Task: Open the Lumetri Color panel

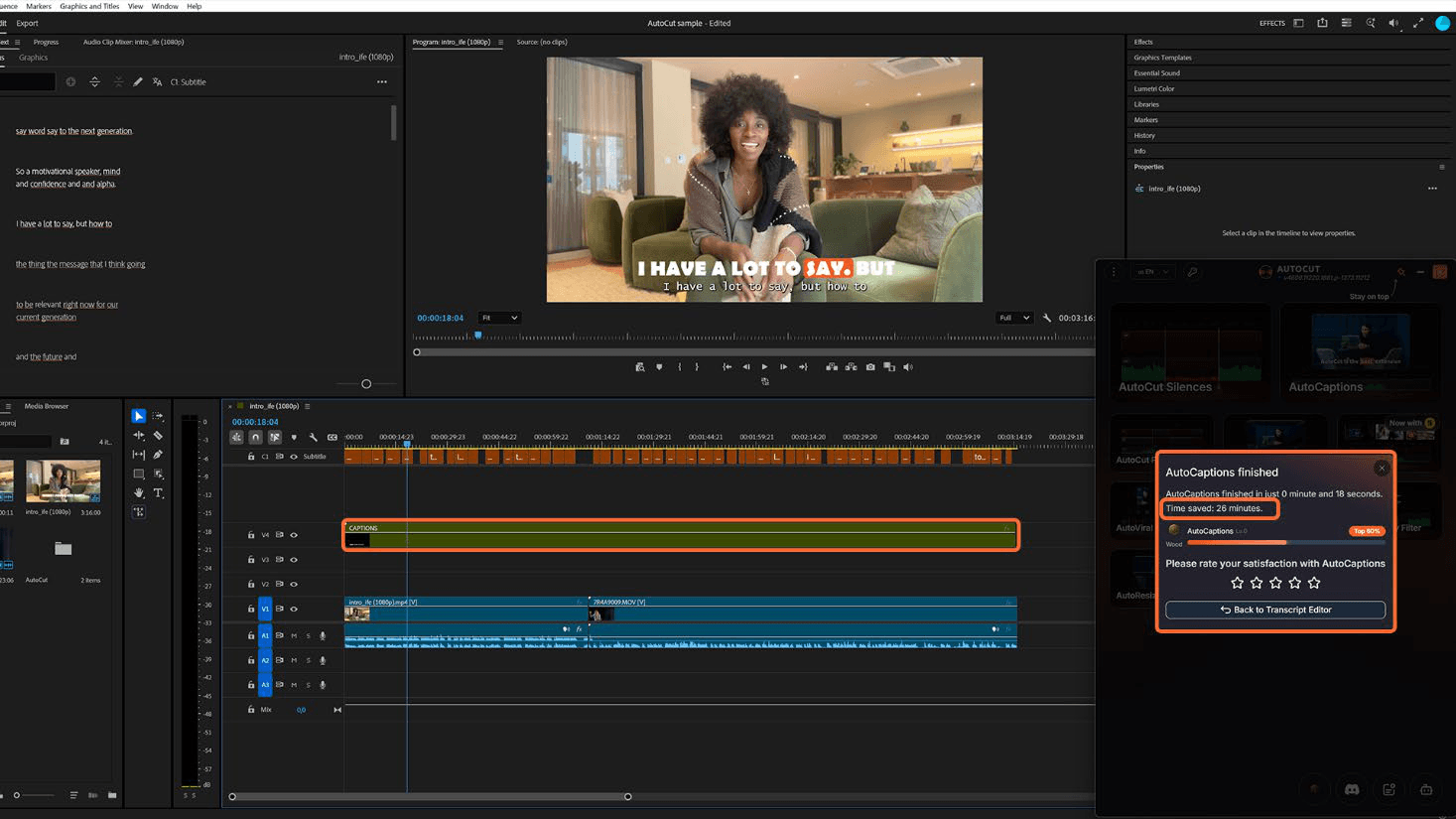Action: 1154,88
